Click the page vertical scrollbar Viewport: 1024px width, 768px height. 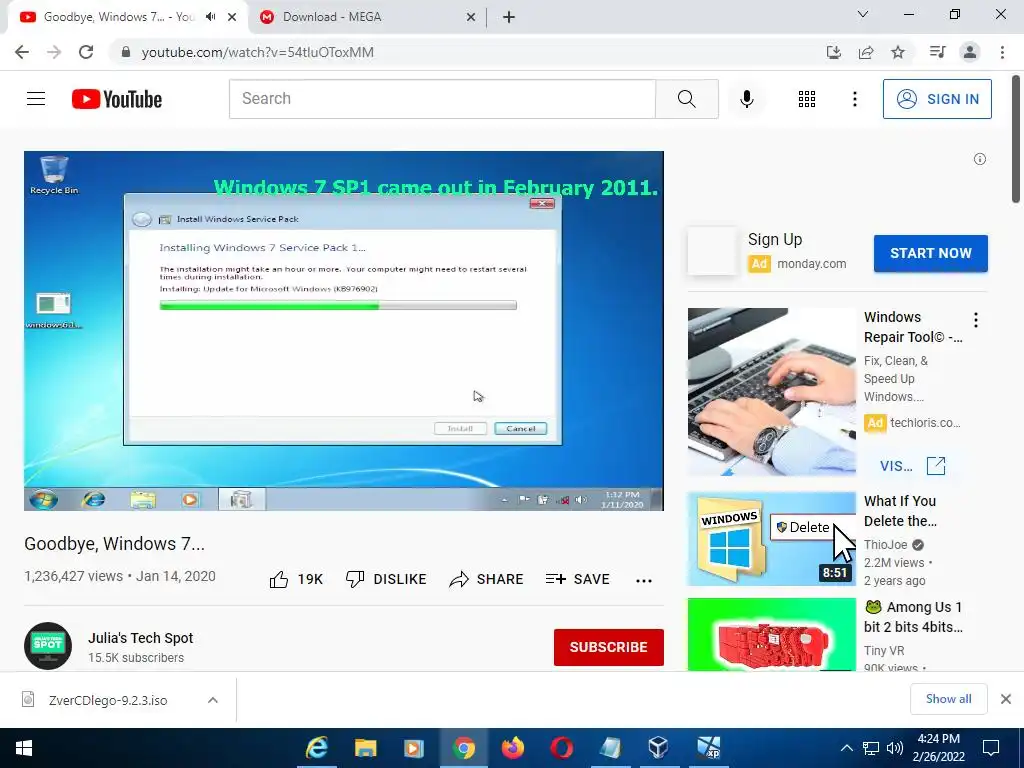(1016, 139)
